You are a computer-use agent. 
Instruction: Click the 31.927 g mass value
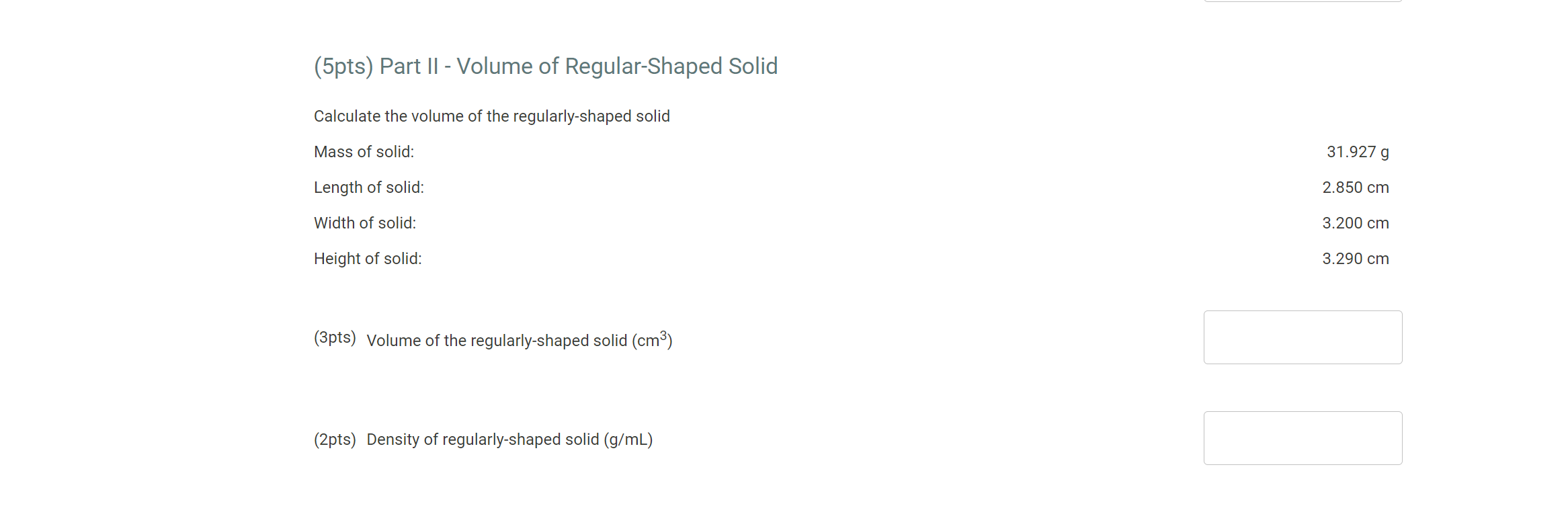1357,152
